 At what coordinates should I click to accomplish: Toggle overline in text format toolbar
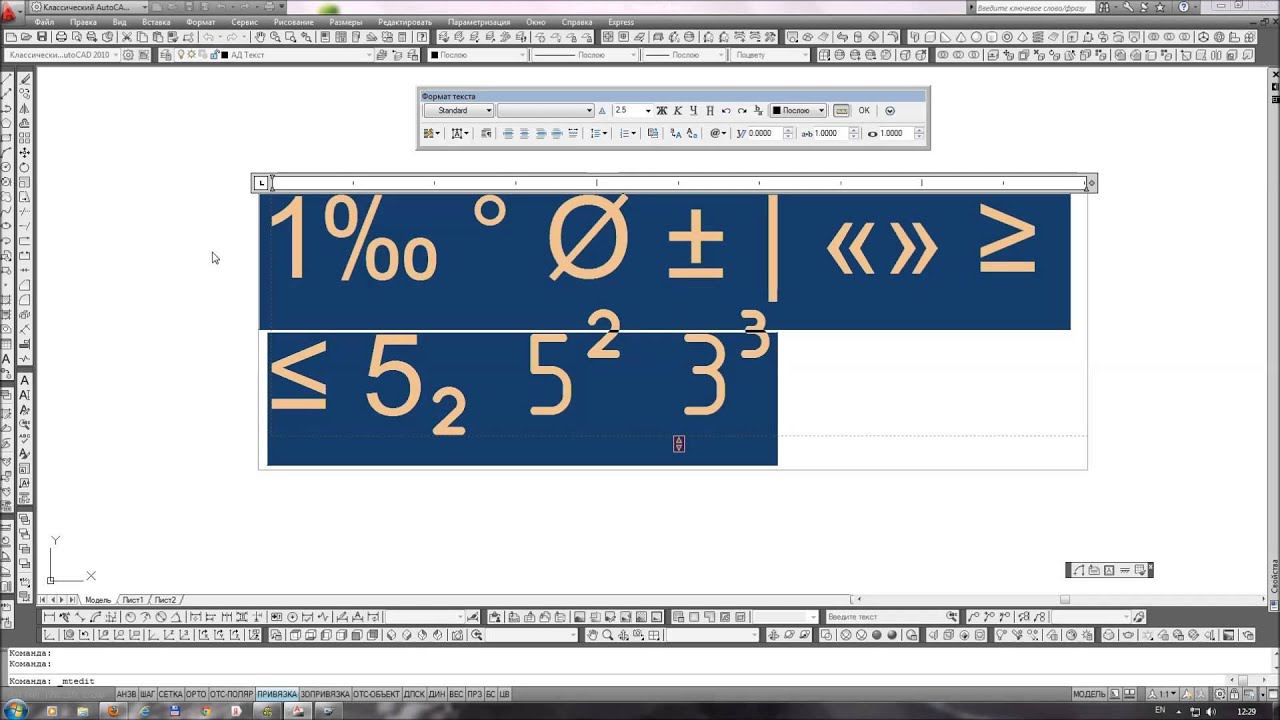[x=710, y=111]
